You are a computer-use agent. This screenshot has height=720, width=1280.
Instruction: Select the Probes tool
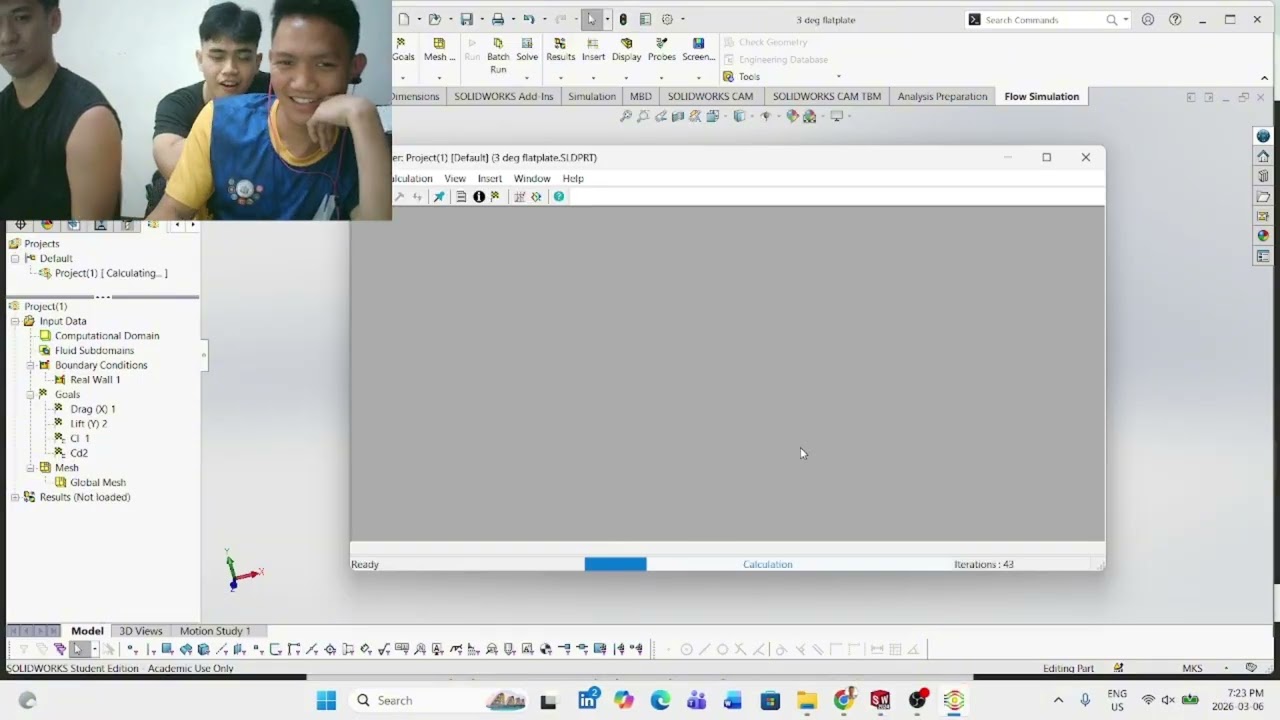point(661,49)
